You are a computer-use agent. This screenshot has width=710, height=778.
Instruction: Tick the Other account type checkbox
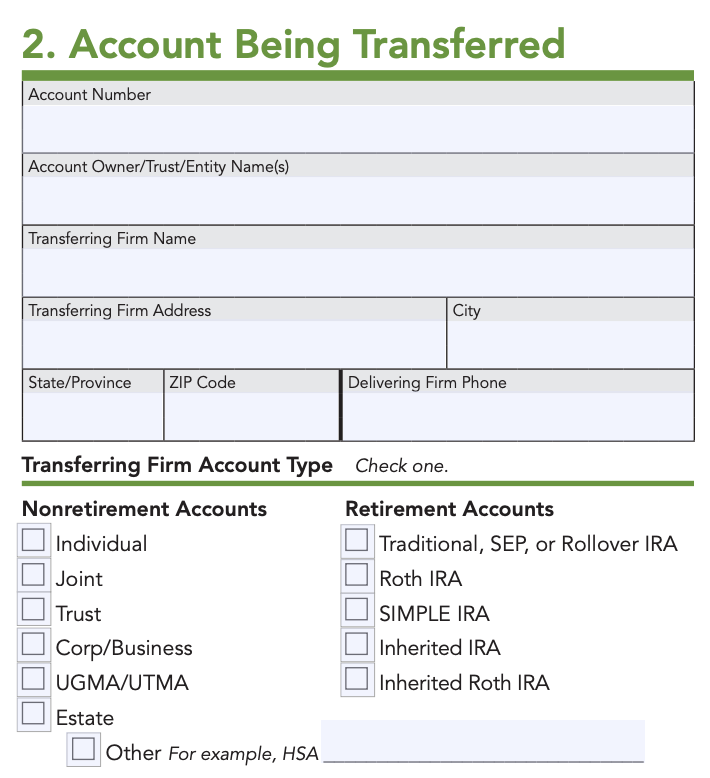pyautogui.click(x=83, y=749)
